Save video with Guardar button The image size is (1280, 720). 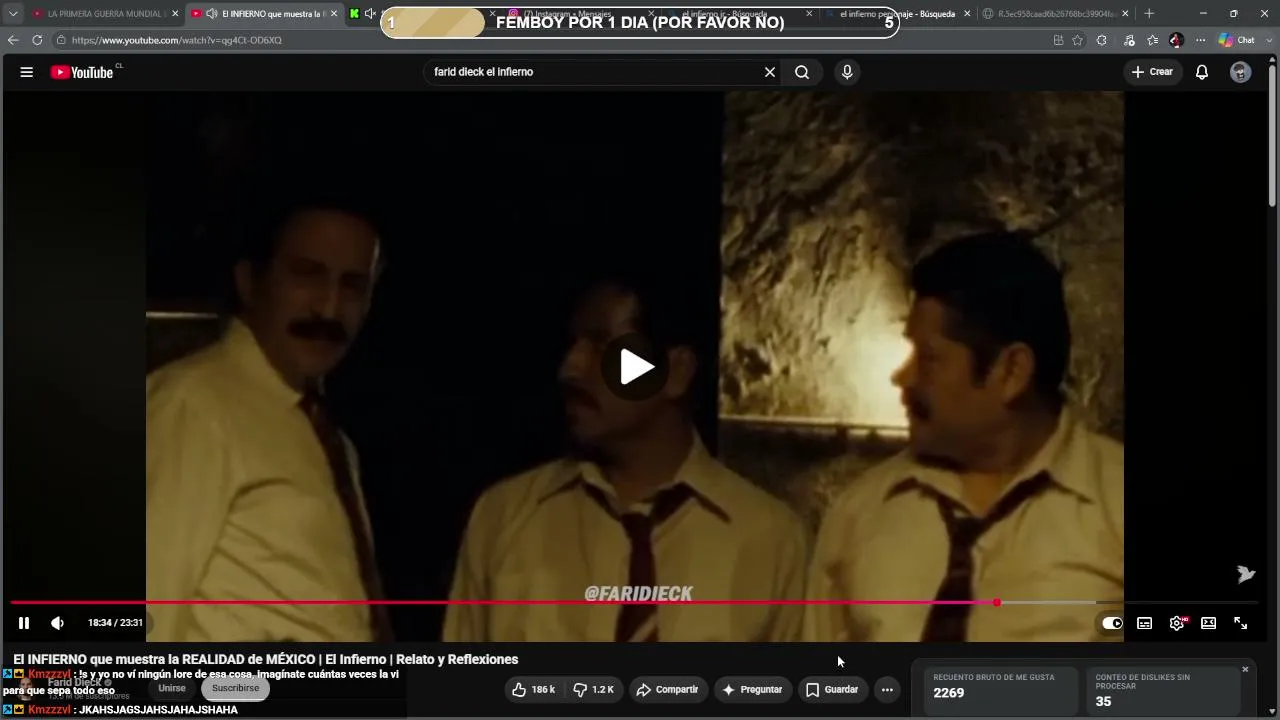832,689
